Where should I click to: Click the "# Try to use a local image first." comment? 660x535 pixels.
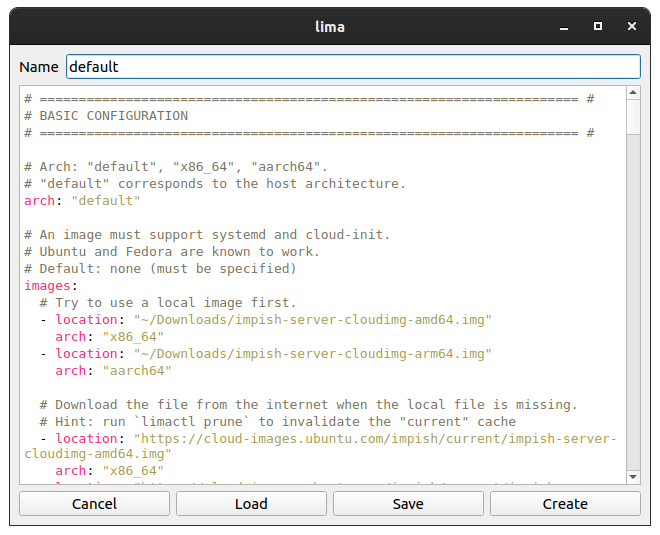(168, 303)
